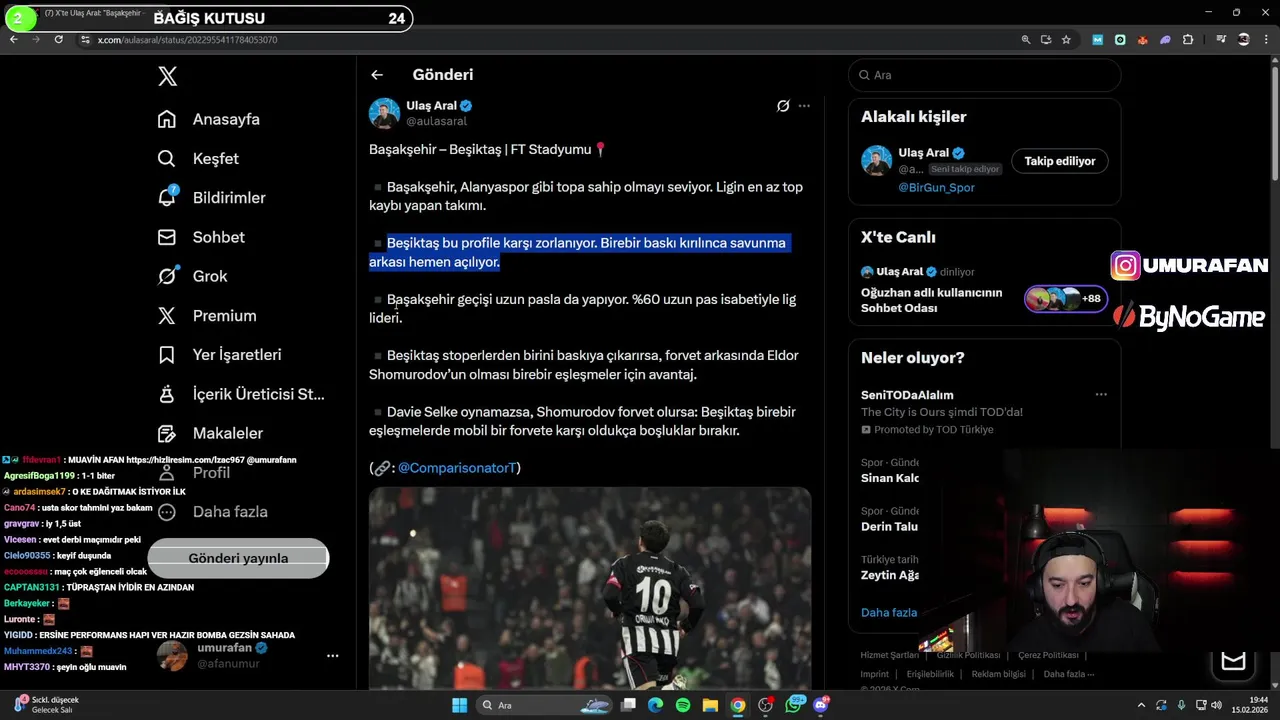The width and height of the screenshot is (1280, 720).
Task: Open Chrome extensions puzzle icon
Action: coord(1188,39)
